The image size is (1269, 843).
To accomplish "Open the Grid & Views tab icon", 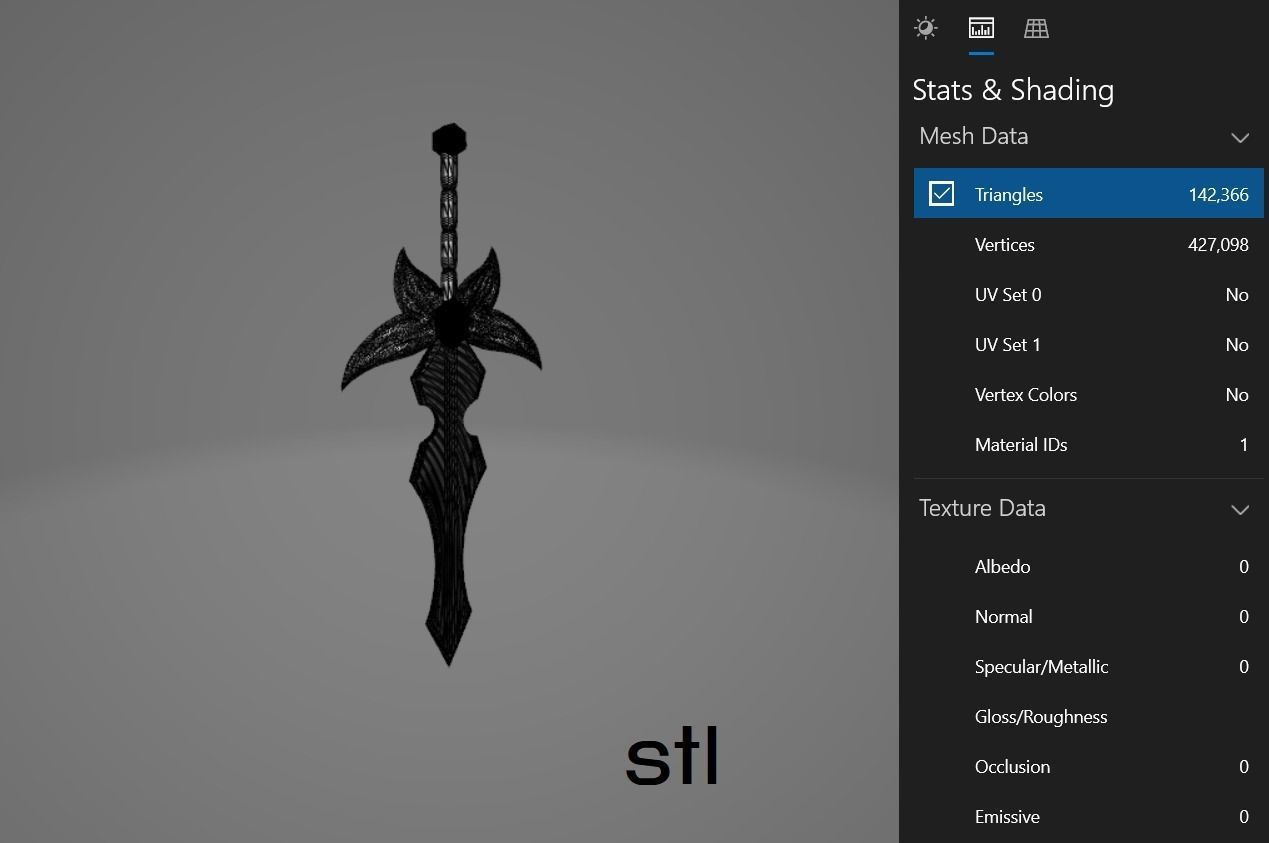I will coord(1036,28).
